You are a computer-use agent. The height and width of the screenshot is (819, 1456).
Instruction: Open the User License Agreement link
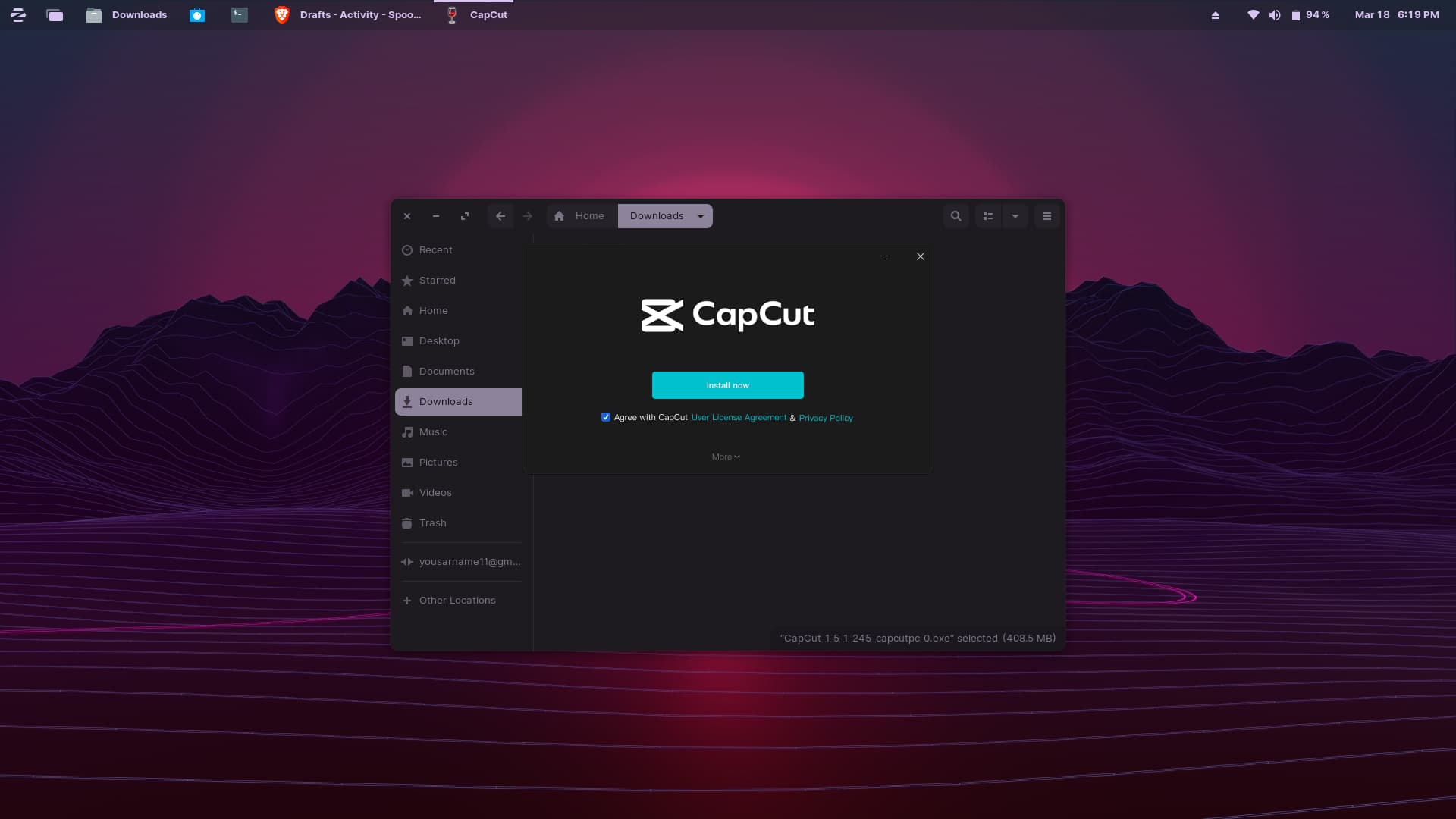[739, 417]
